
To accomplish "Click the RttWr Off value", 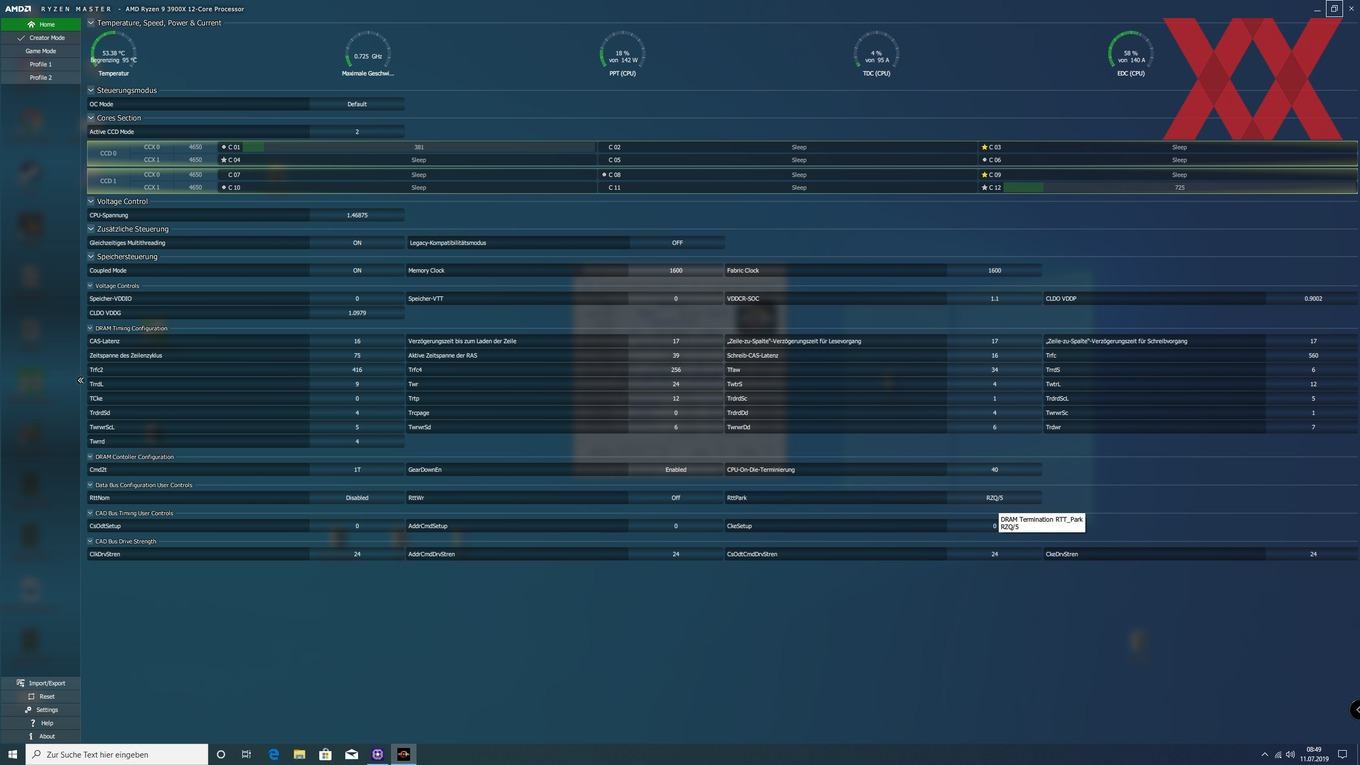I will [676, 498].
